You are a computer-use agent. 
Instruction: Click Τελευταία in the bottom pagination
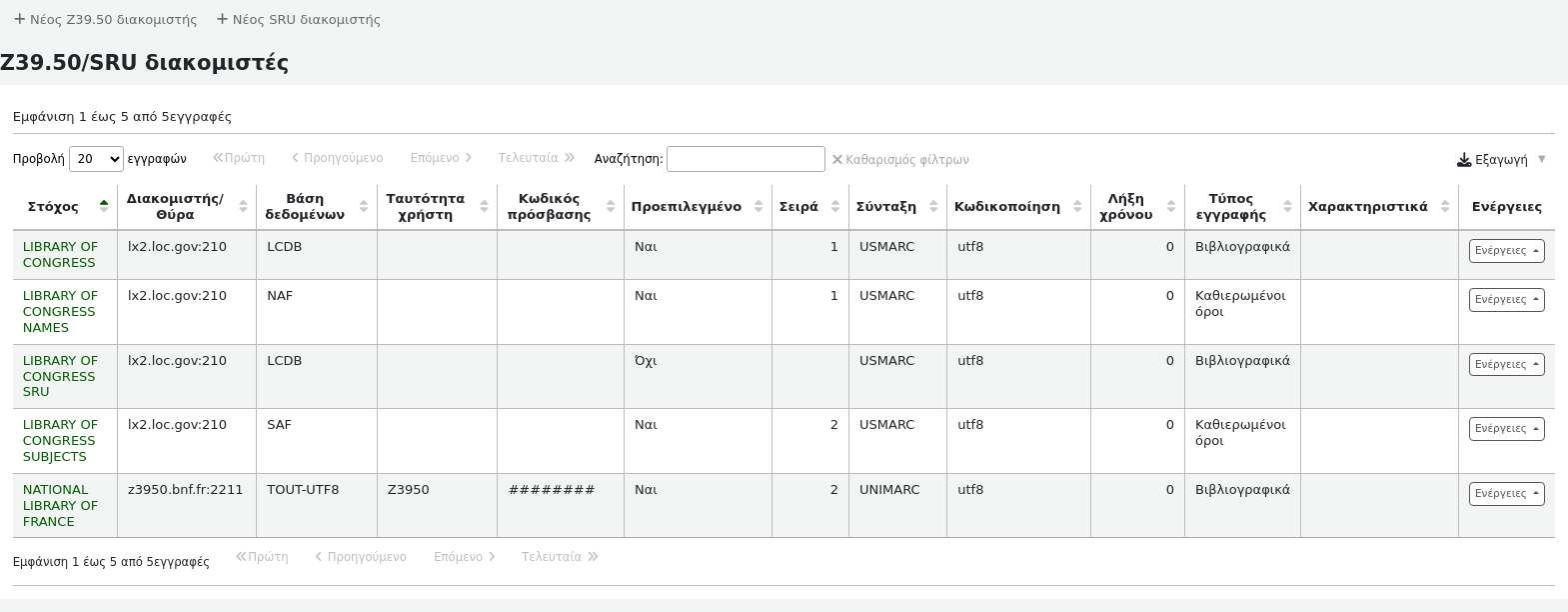click(x=559, y=557)
